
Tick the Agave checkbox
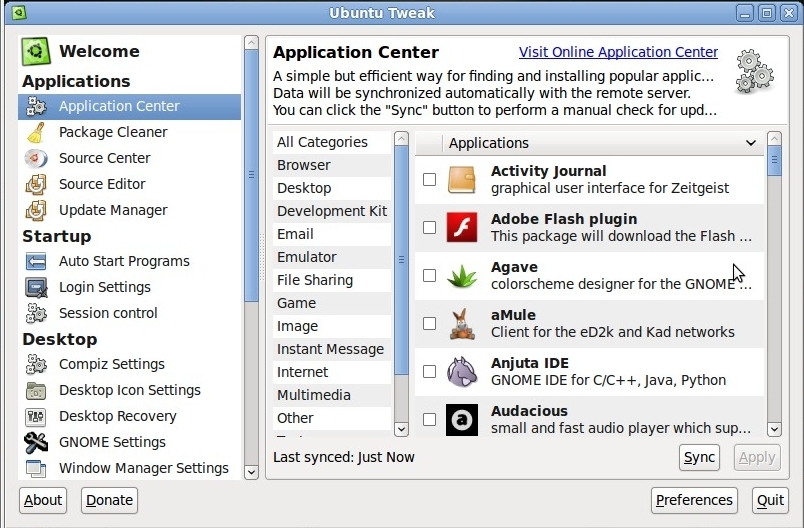(429, 275)
